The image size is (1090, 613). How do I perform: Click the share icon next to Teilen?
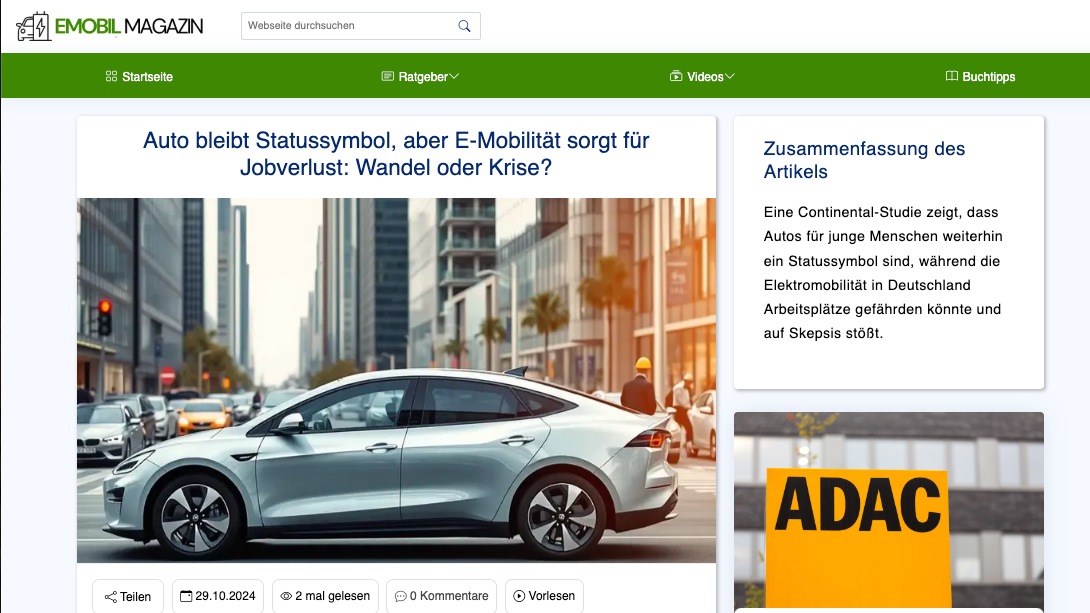pos(110,596)
